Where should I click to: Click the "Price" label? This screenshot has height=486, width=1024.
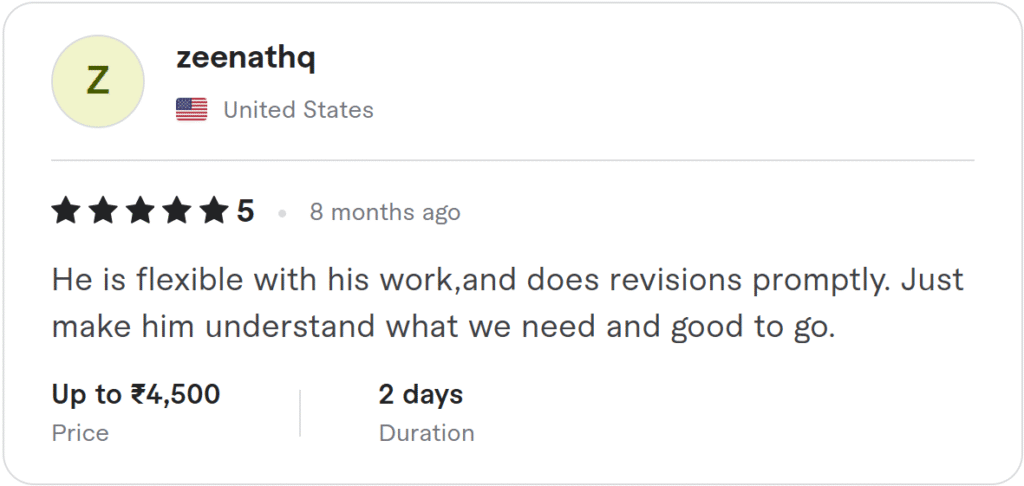click(80, 433)
